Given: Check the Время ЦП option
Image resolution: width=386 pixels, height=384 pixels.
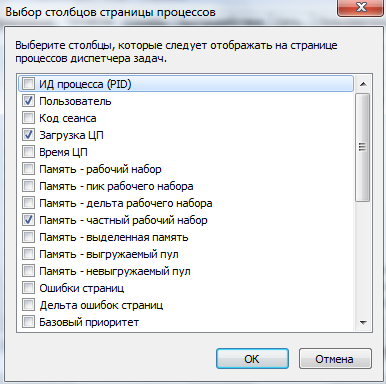Looking at the screenshot, I should (28, 152).
